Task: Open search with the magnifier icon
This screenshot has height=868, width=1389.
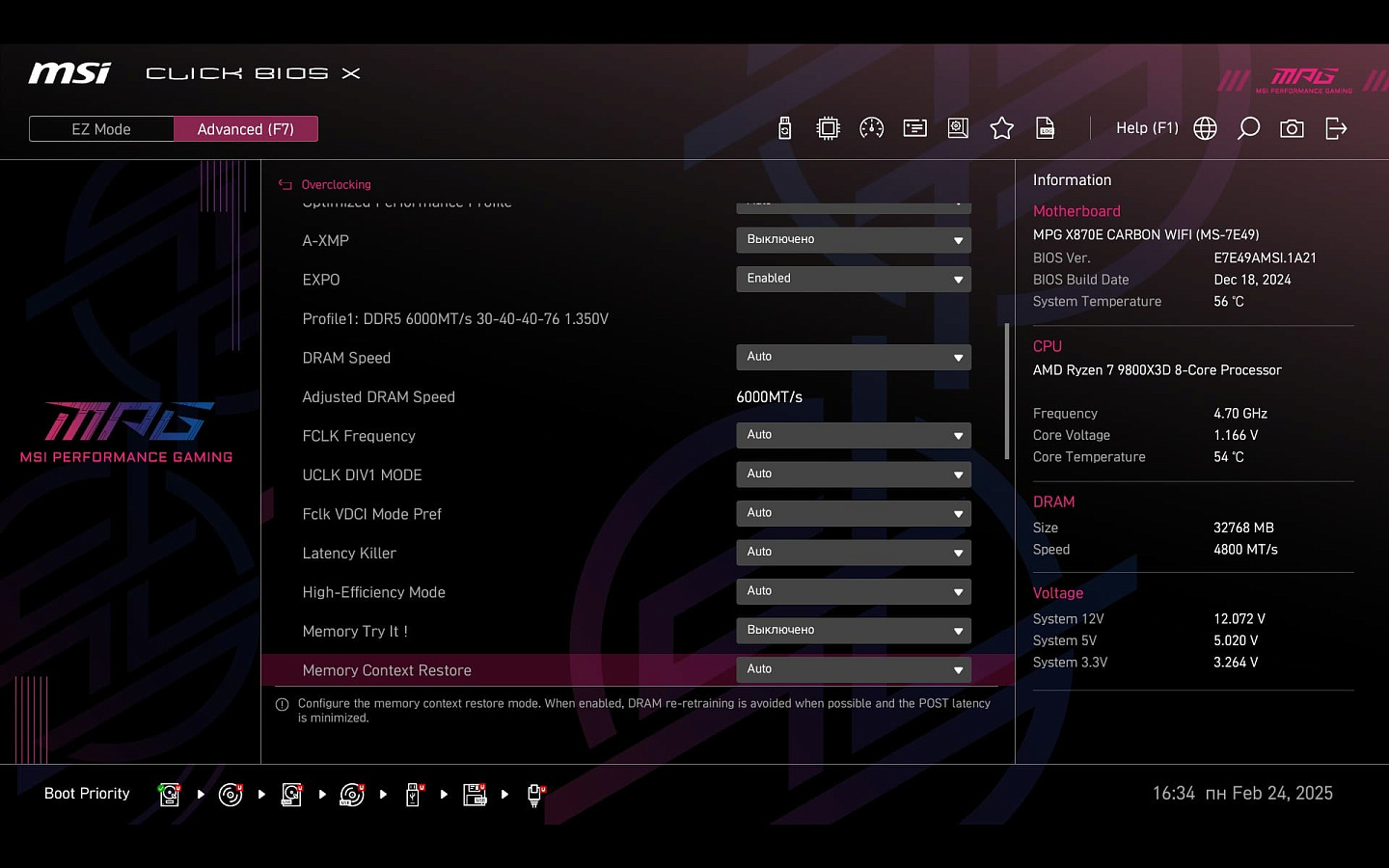Action: pos(1248,128)
